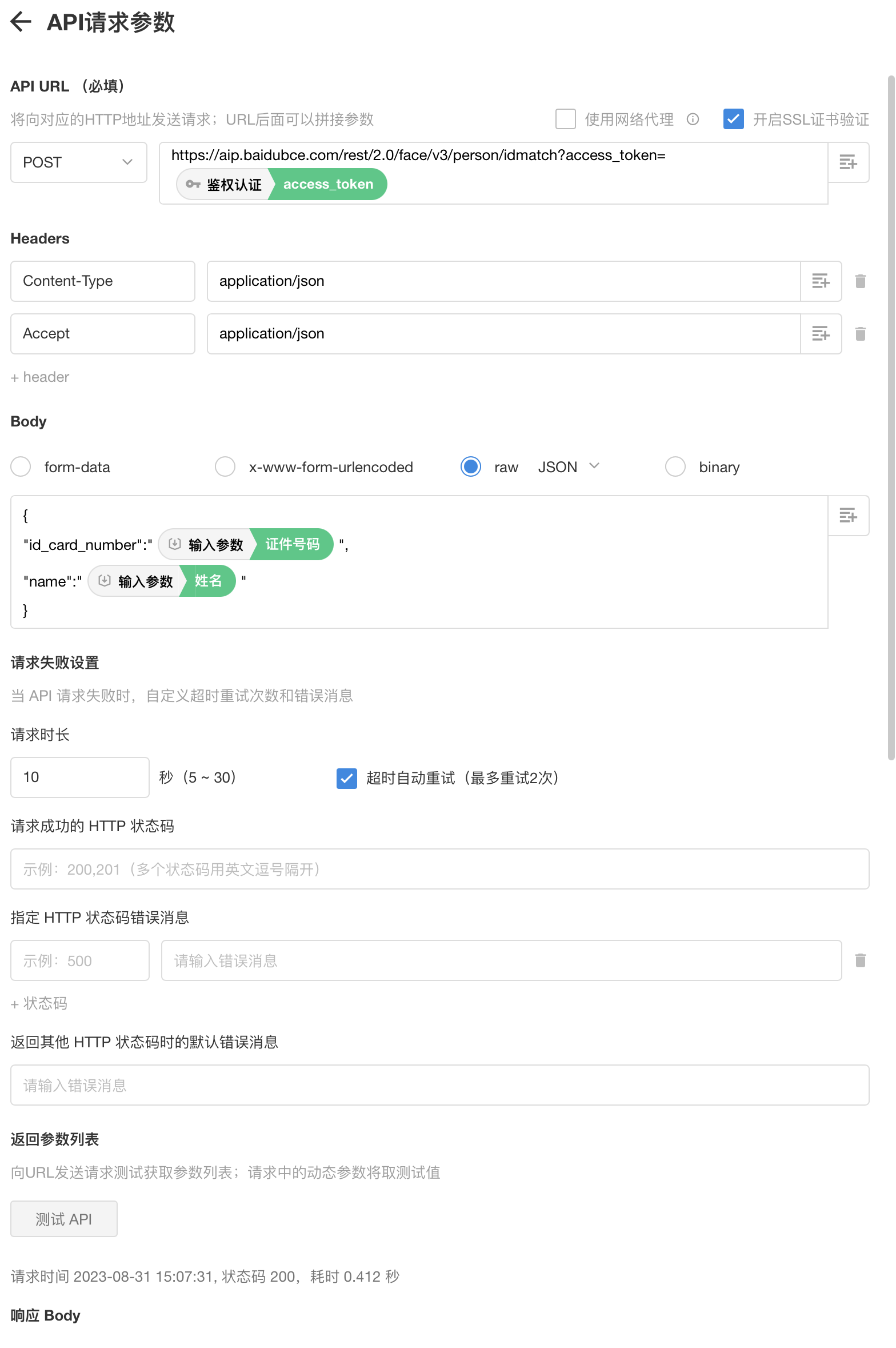The image size is (896, 1348).
Task: Select the binary body option
Action: pos(675,467)
